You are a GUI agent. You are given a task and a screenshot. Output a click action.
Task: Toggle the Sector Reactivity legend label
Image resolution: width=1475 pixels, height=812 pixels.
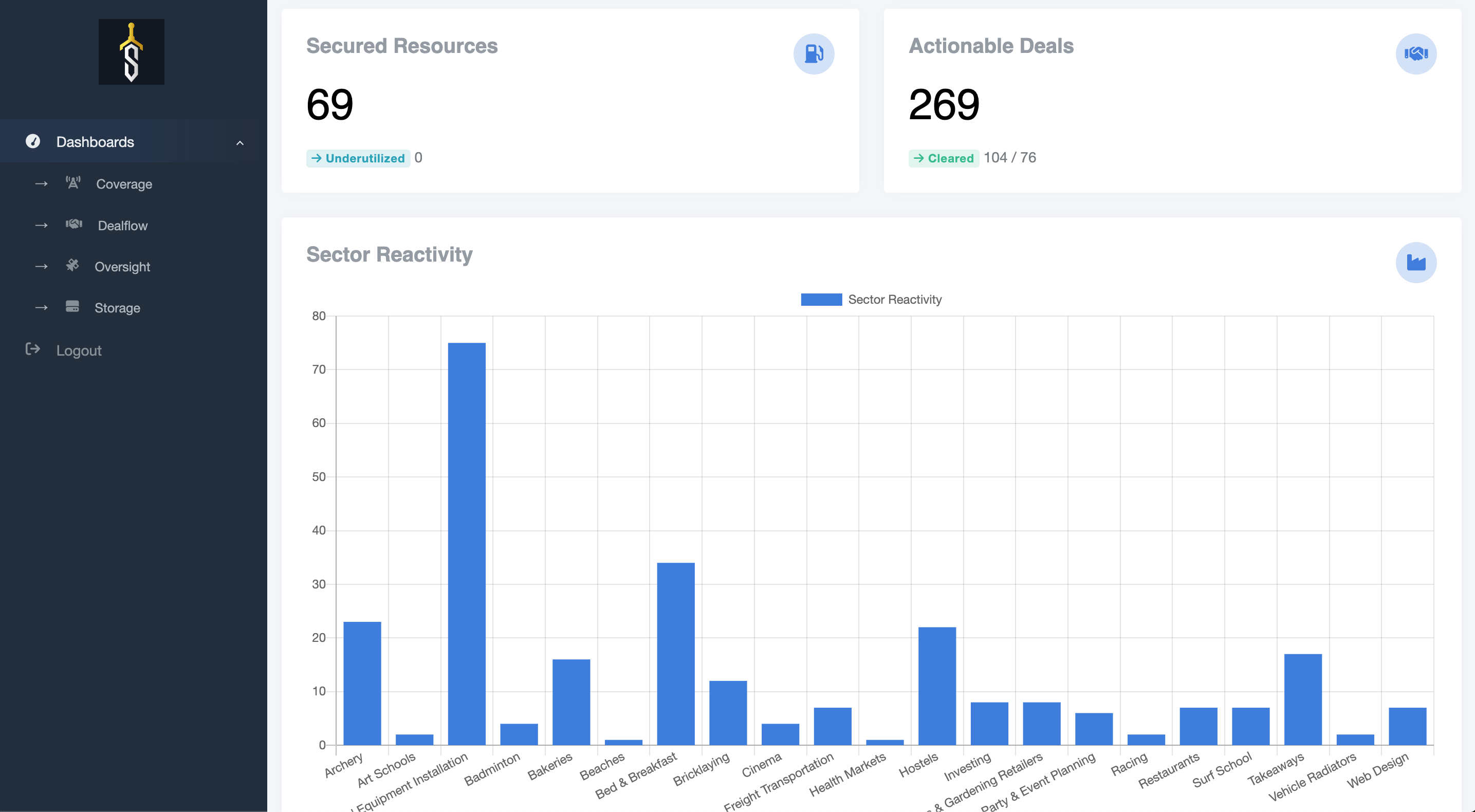[x=894, y=300]
